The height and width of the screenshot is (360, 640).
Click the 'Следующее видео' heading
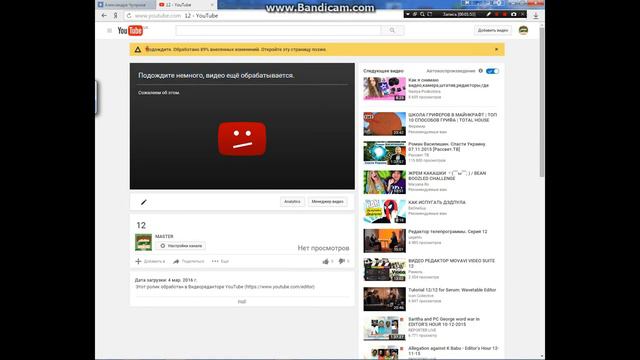tap(383, 71)
